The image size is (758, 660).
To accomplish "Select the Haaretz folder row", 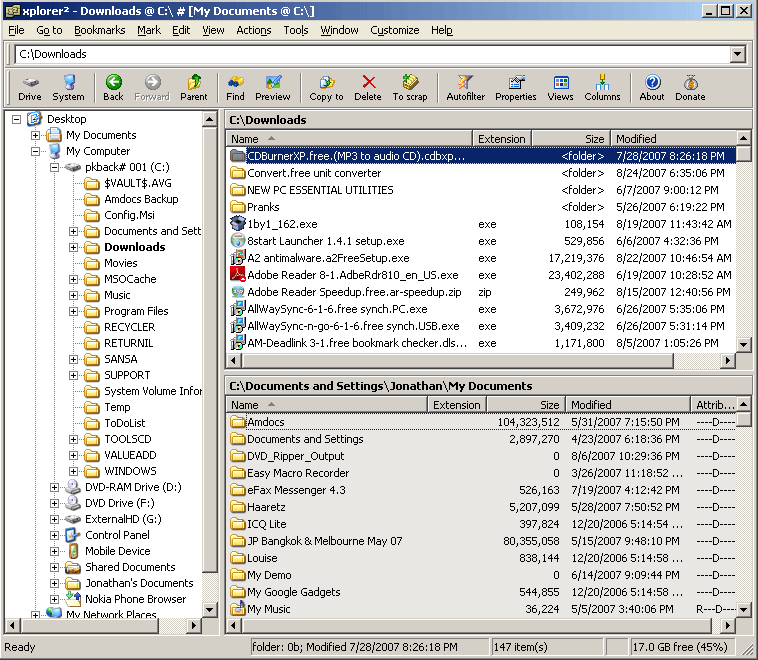I will pyautogui.click(x=481, y=507).
